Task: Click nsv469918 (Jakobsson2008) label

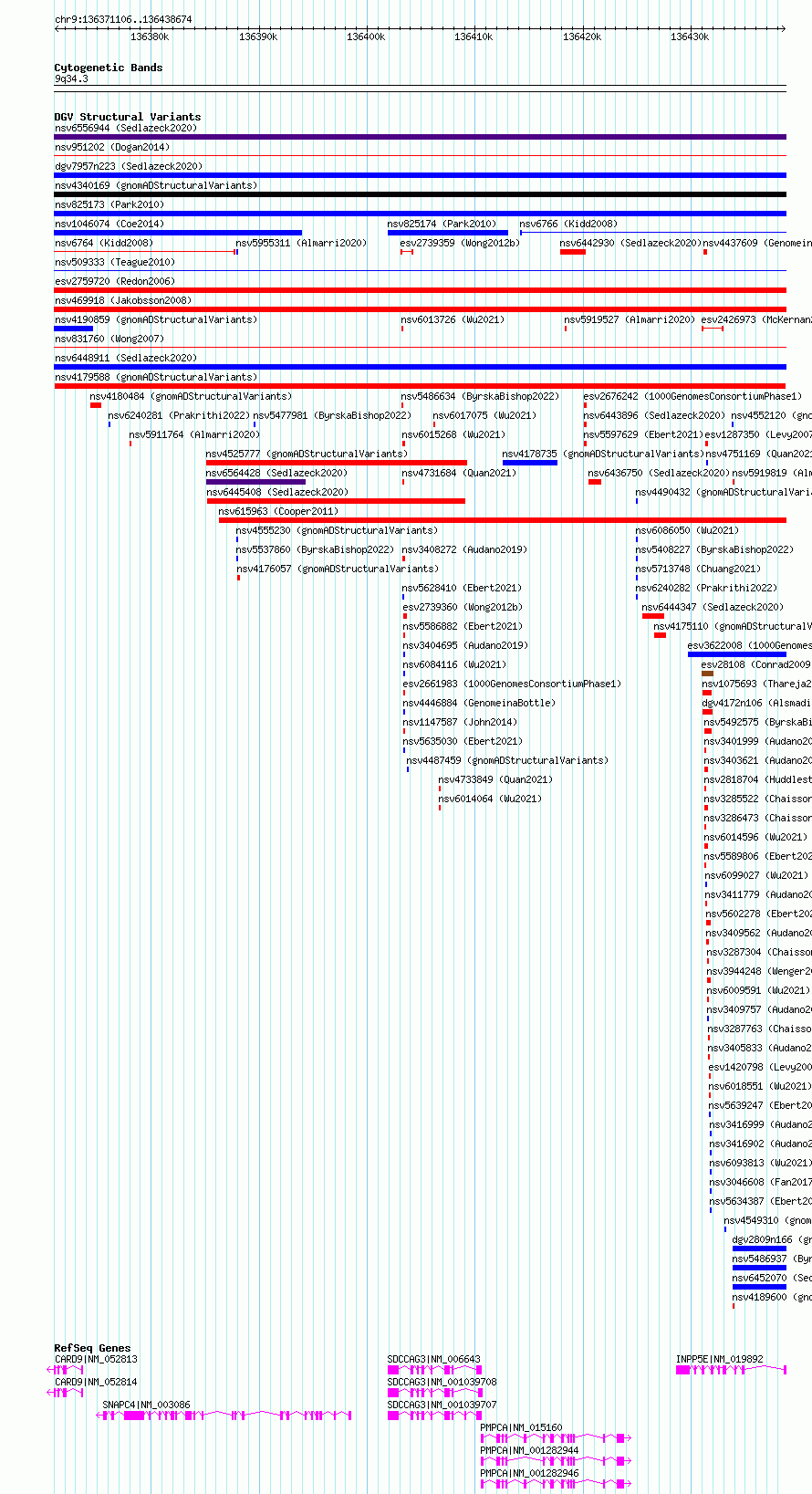Action: click(x=123, y=300)
